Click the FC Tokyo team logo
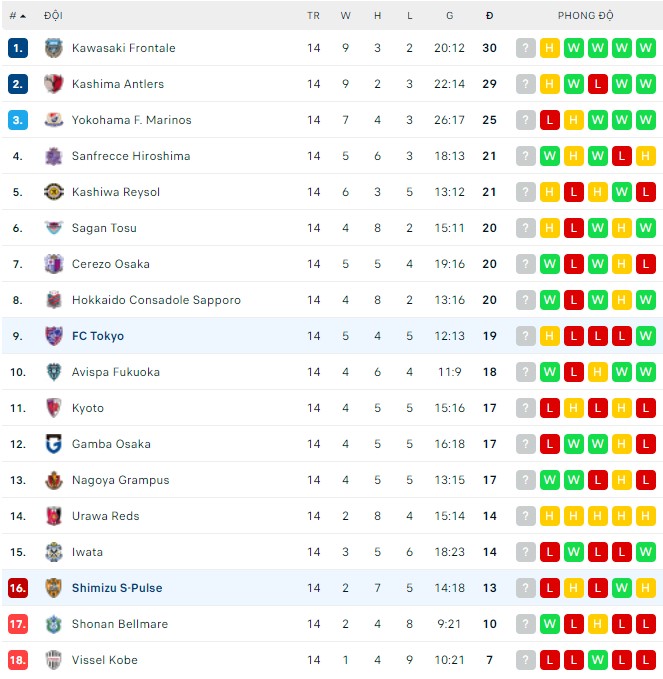 54,336
